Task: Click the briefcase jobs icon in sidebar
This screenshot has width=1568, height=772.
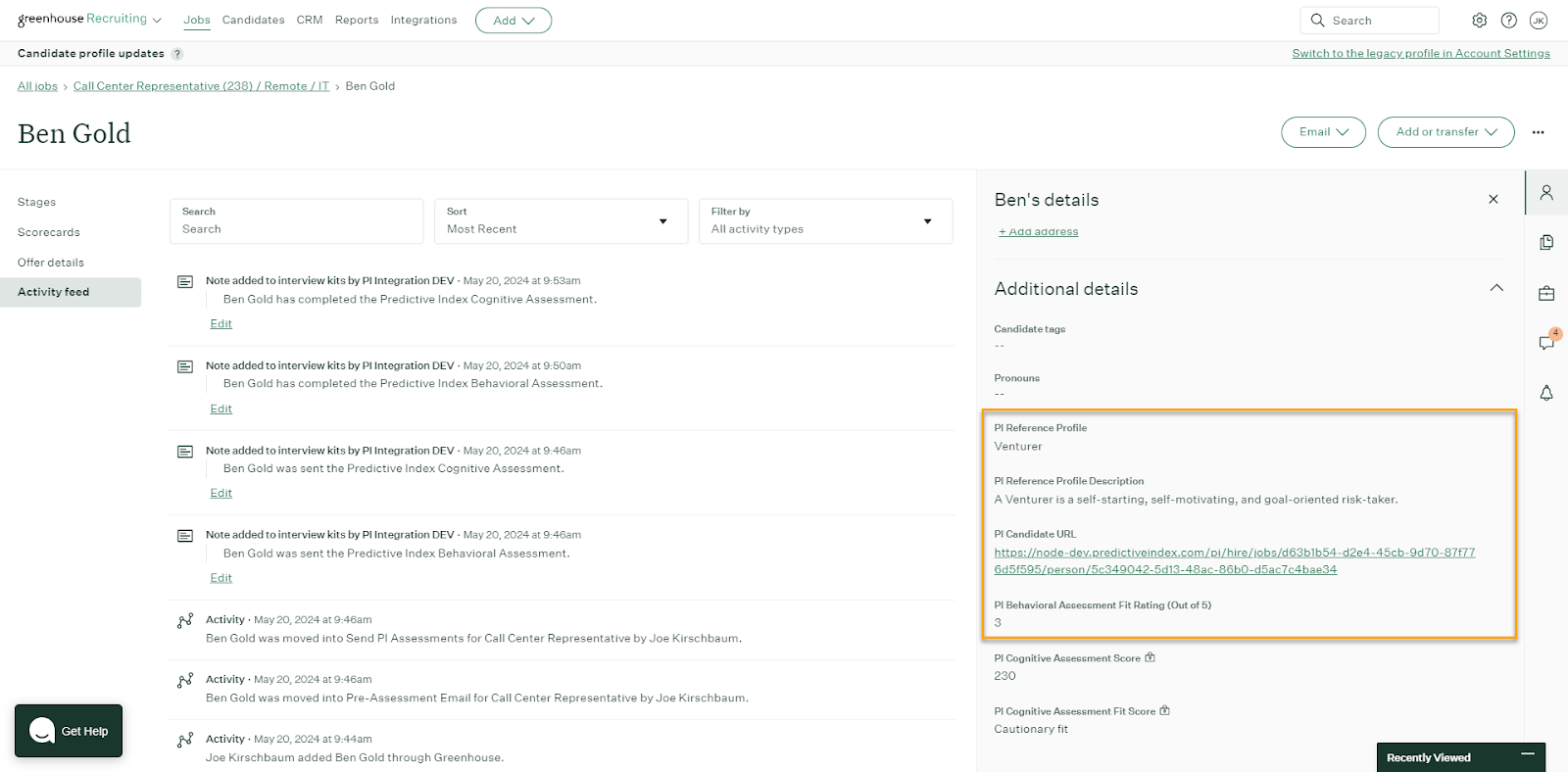Action: tap(1546, 293)
